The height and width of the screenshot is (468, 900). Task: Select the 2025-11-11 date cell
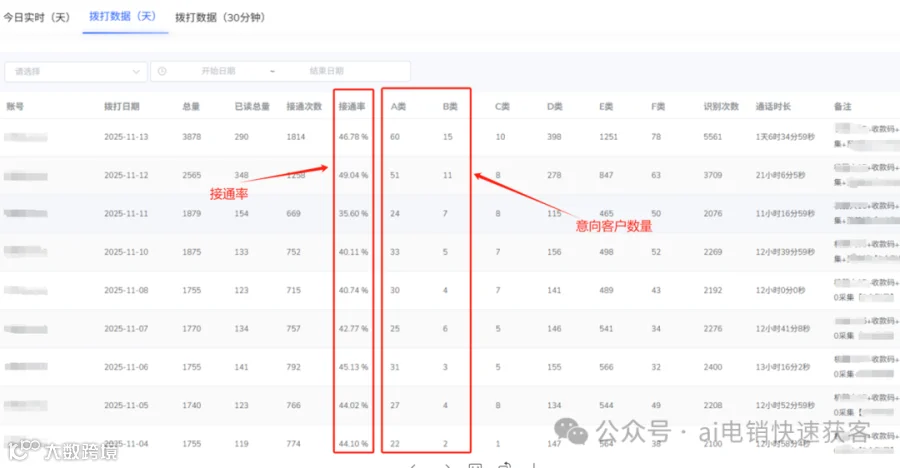126,214
